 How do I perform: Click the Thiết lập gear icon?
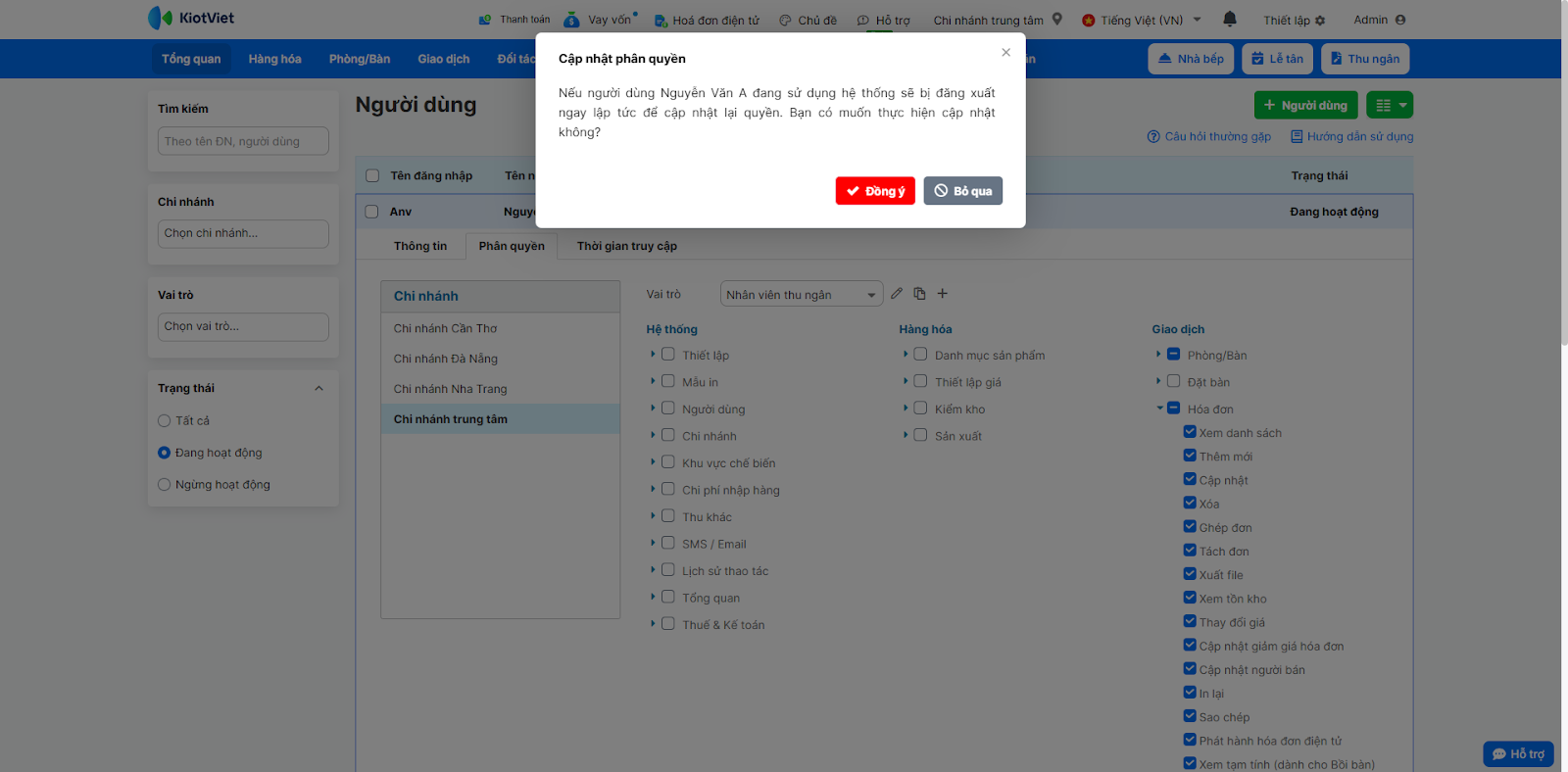point(1320,21)
